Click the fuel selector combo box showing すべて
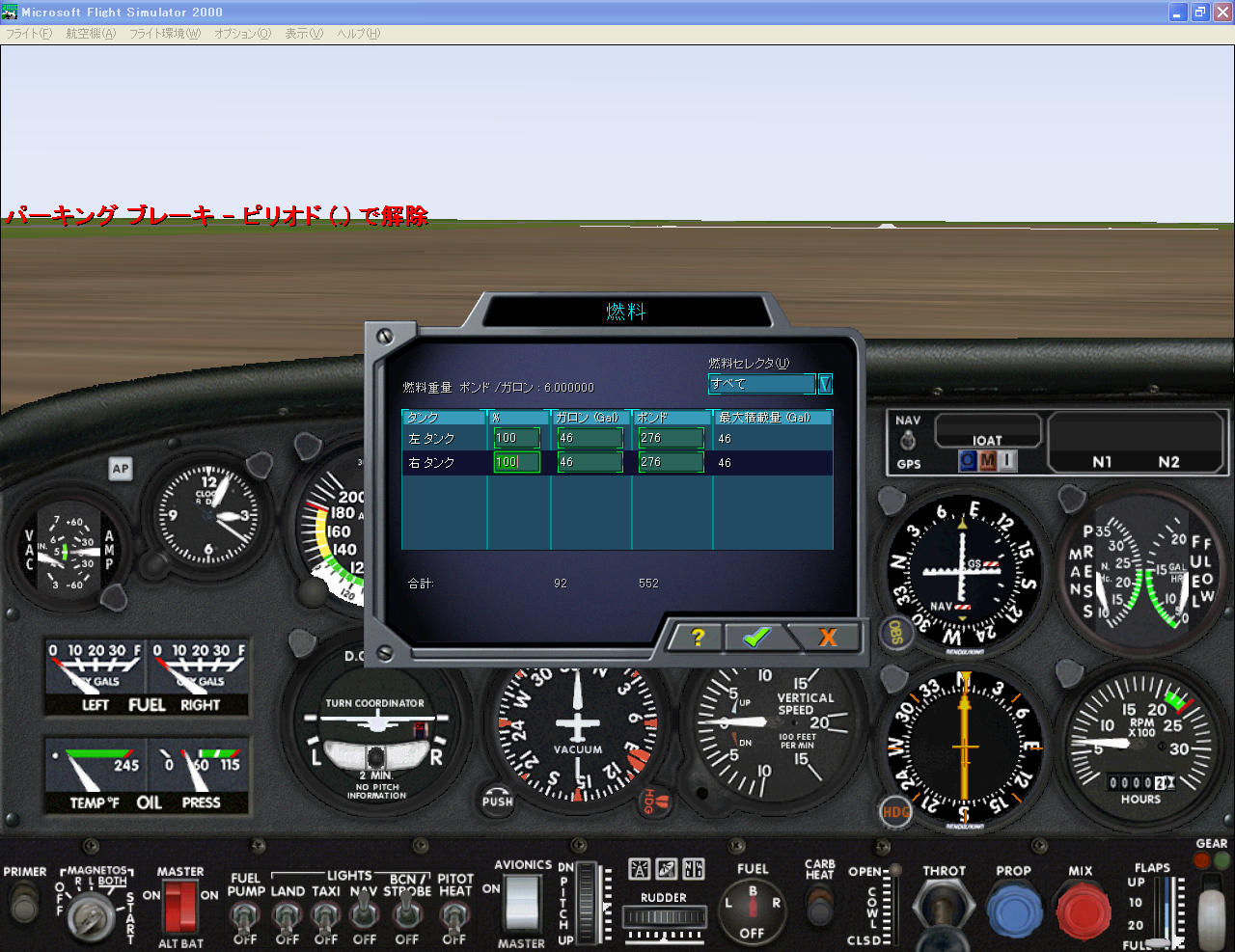 pyautogui.click(x=762, y=384)
